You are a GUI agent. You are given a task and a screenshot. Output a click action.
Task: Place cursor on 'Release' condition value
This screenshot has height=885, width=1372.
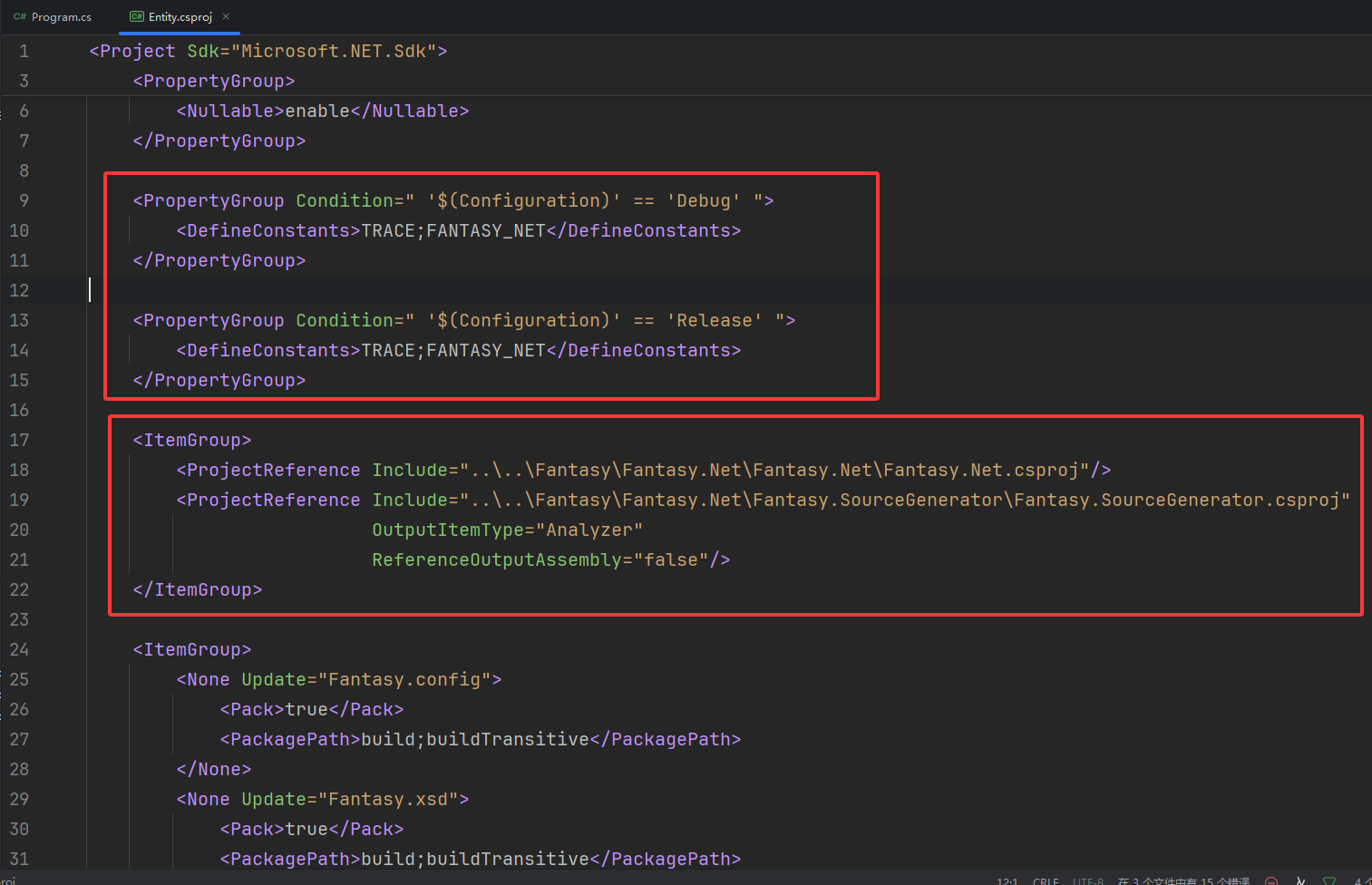pyautogui.click(x=715, y=321)
